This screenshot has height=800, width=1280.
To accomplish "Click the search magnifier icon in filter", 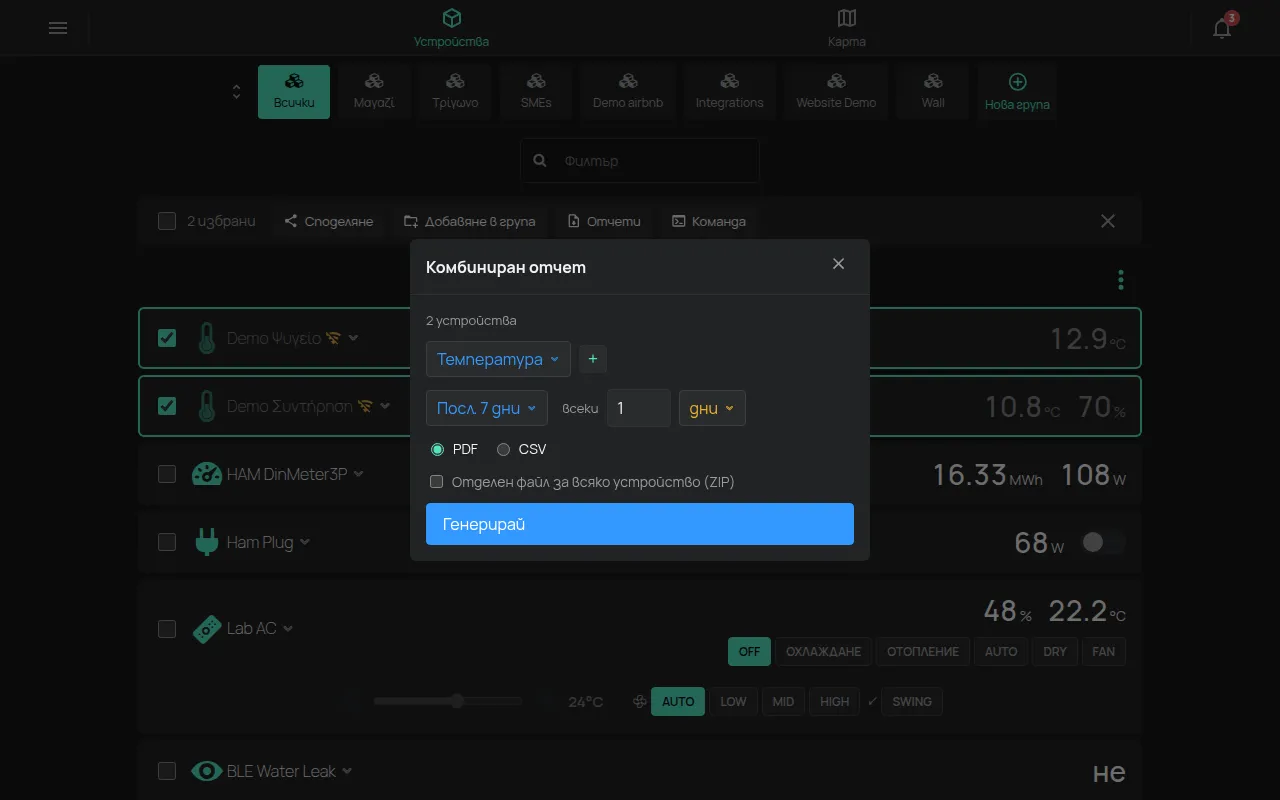I will point(540,160).
